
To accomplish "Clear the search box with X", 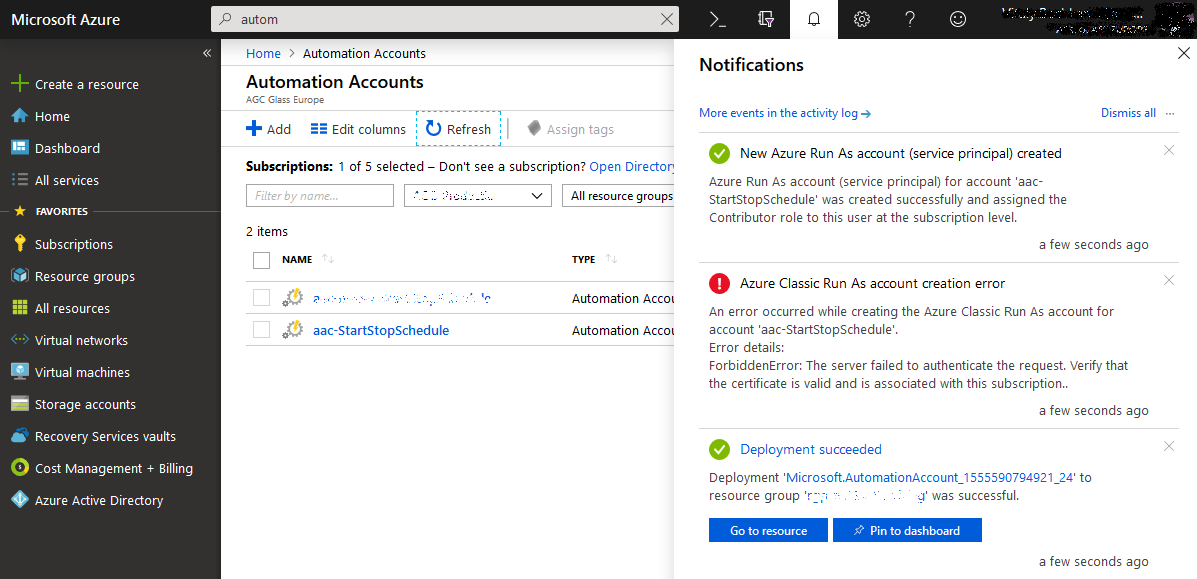I will pos(666,20).
